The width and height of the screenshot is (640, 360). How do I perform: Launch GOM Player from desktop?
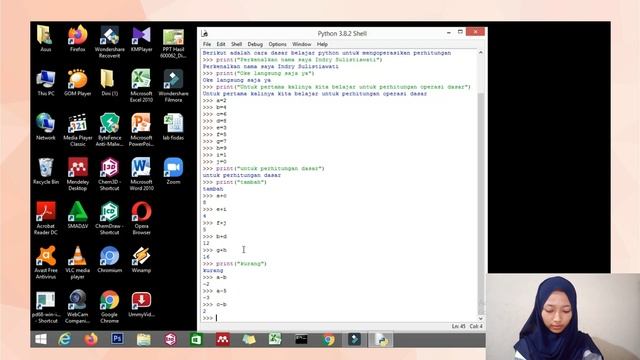point(78,82)
